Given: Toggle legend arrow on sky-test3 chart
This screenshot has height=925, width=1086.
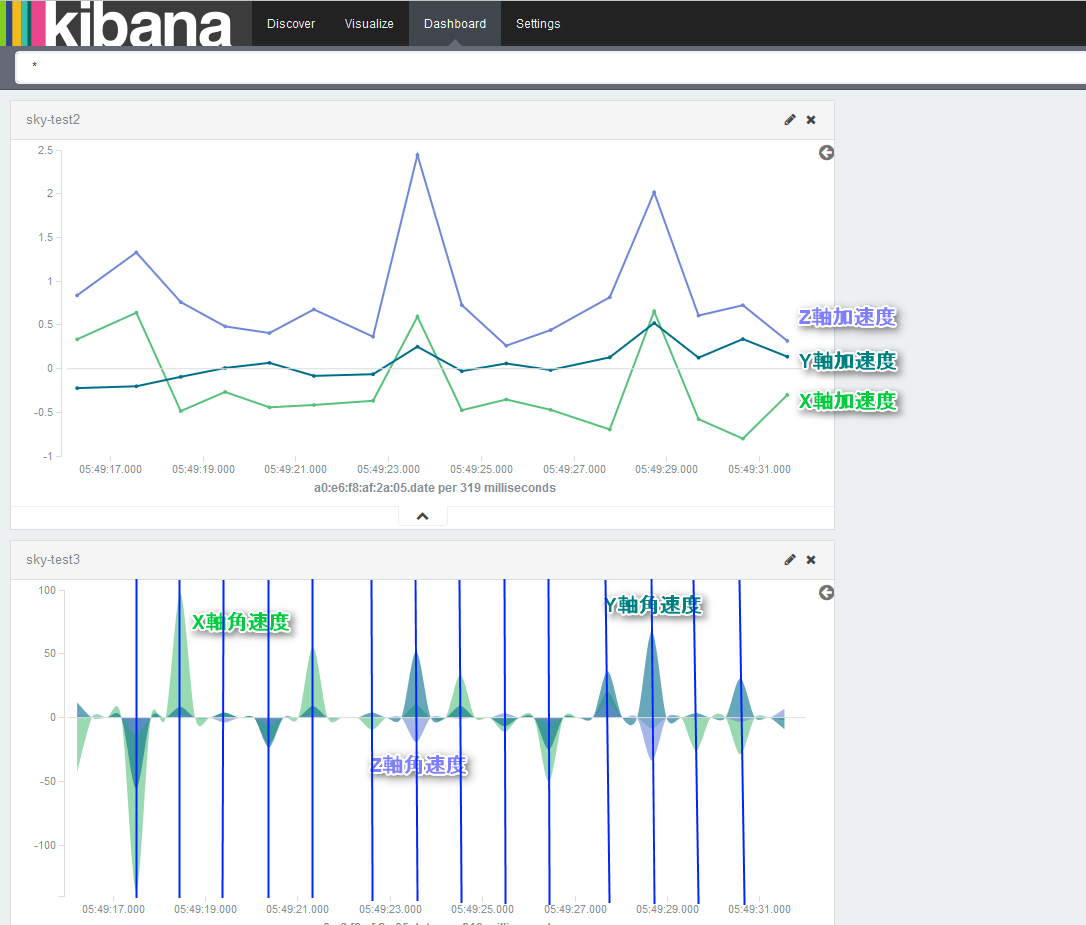Looking at the screenshot, I should pyautogui.click(x=826, y=593).
